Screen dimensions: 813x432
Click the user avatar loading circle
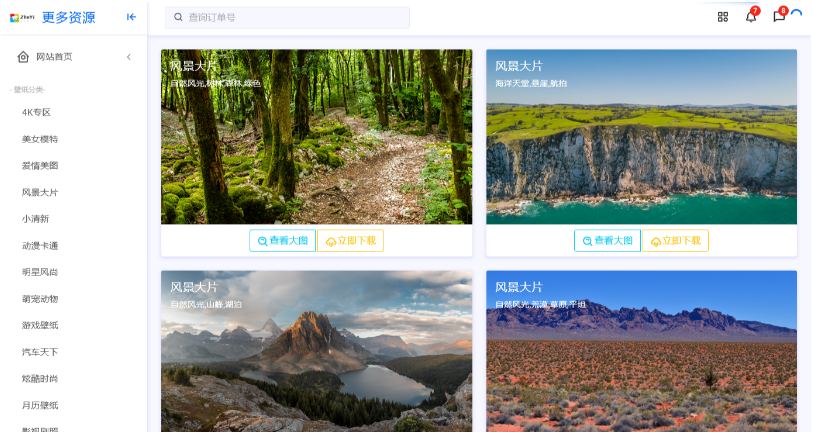796,15
